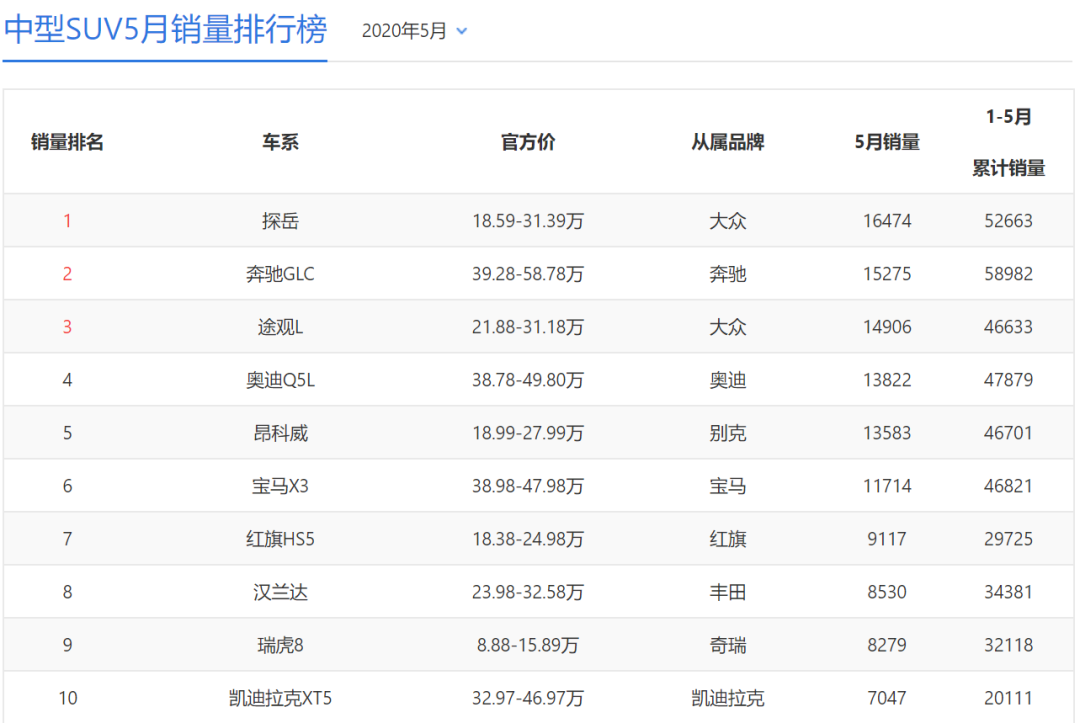
Task: Open the 途观L car series link
Action: [280, 327]
